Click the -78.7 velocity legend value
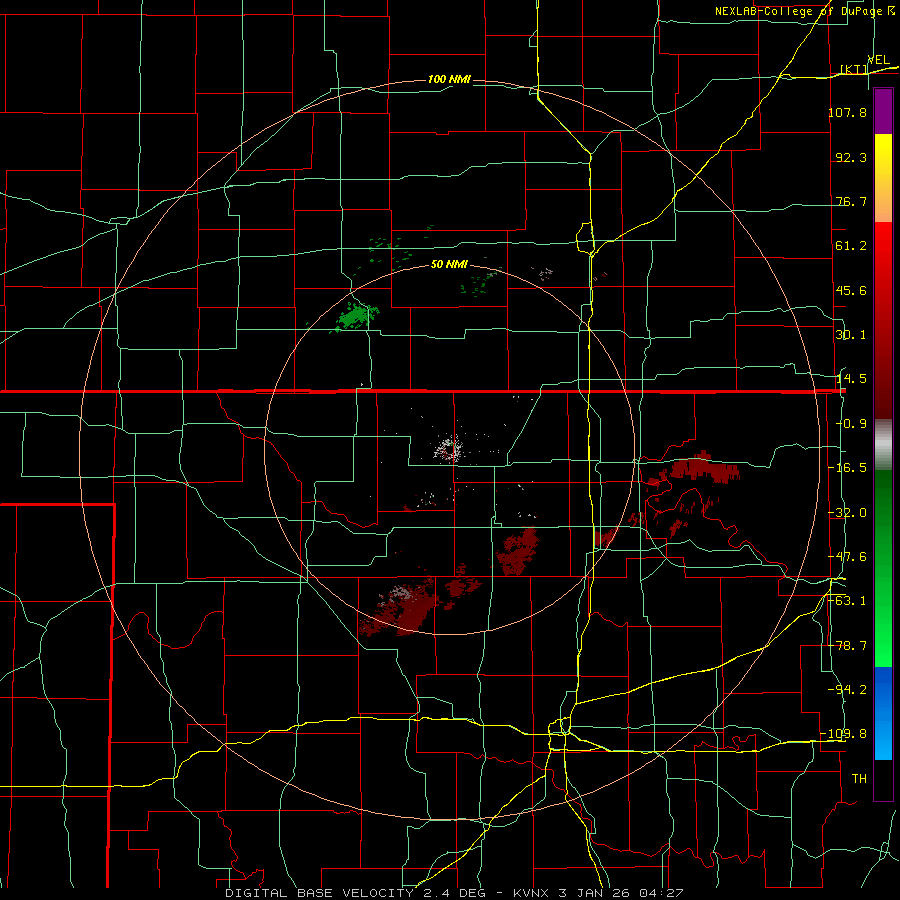 (848, 646)
